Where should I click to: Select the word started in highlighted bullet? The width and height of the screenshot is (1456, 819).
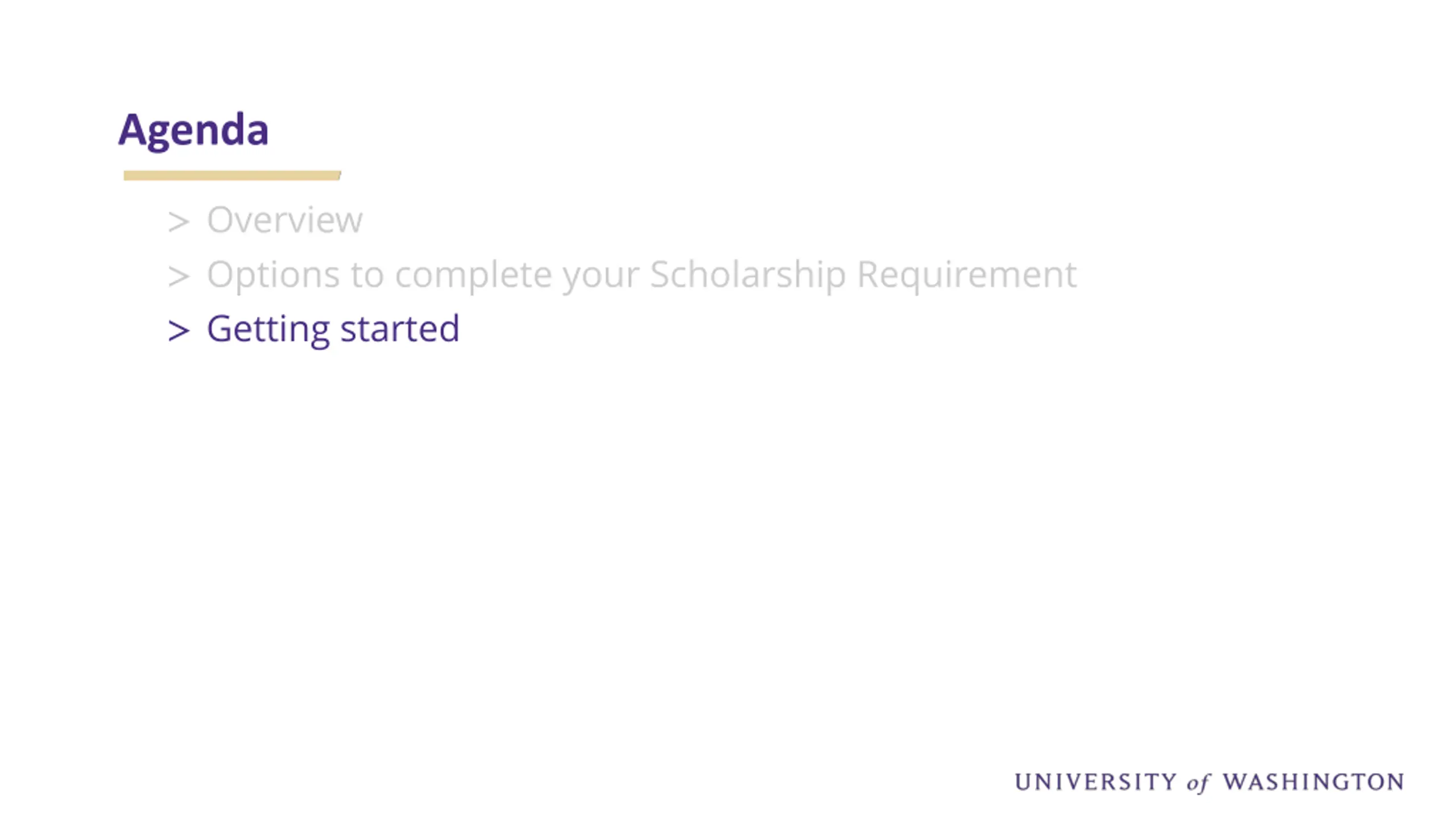400,329
